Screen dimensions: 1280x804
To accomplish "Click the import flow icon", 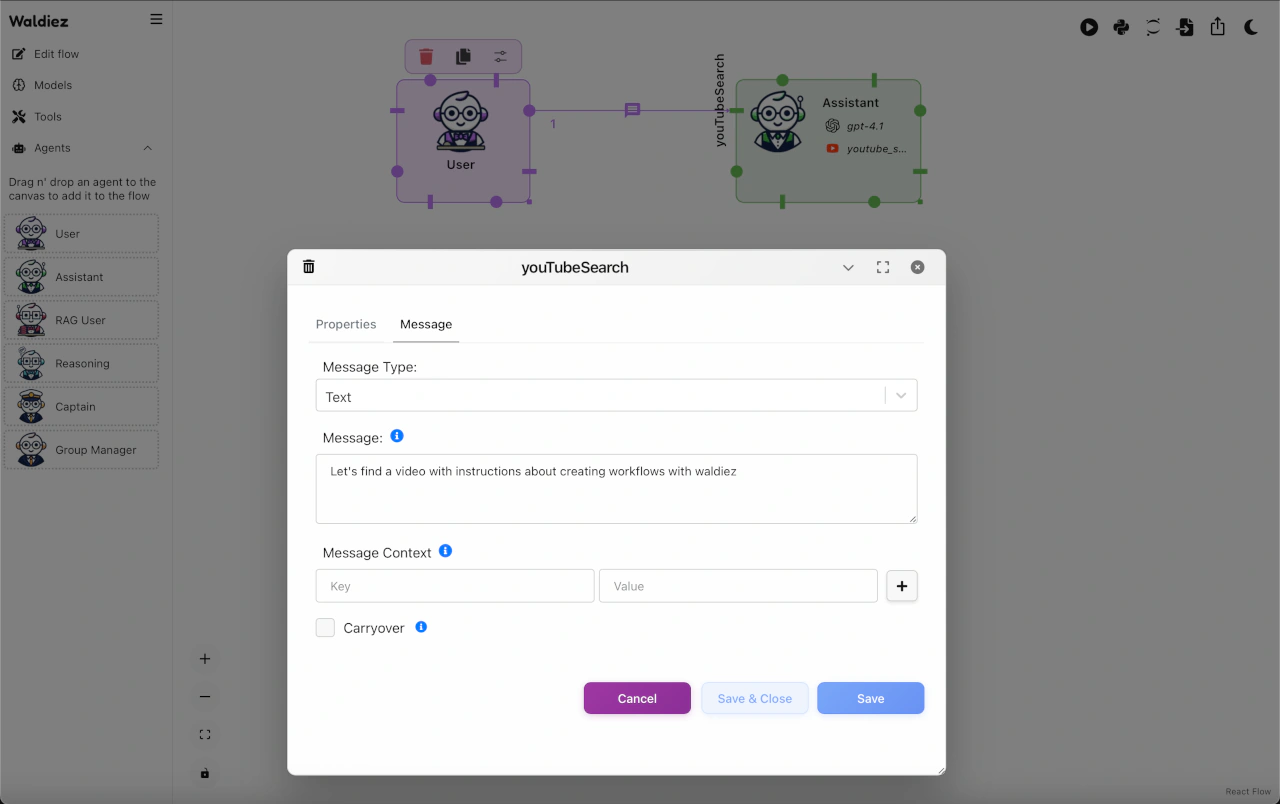I will 1185,28.
